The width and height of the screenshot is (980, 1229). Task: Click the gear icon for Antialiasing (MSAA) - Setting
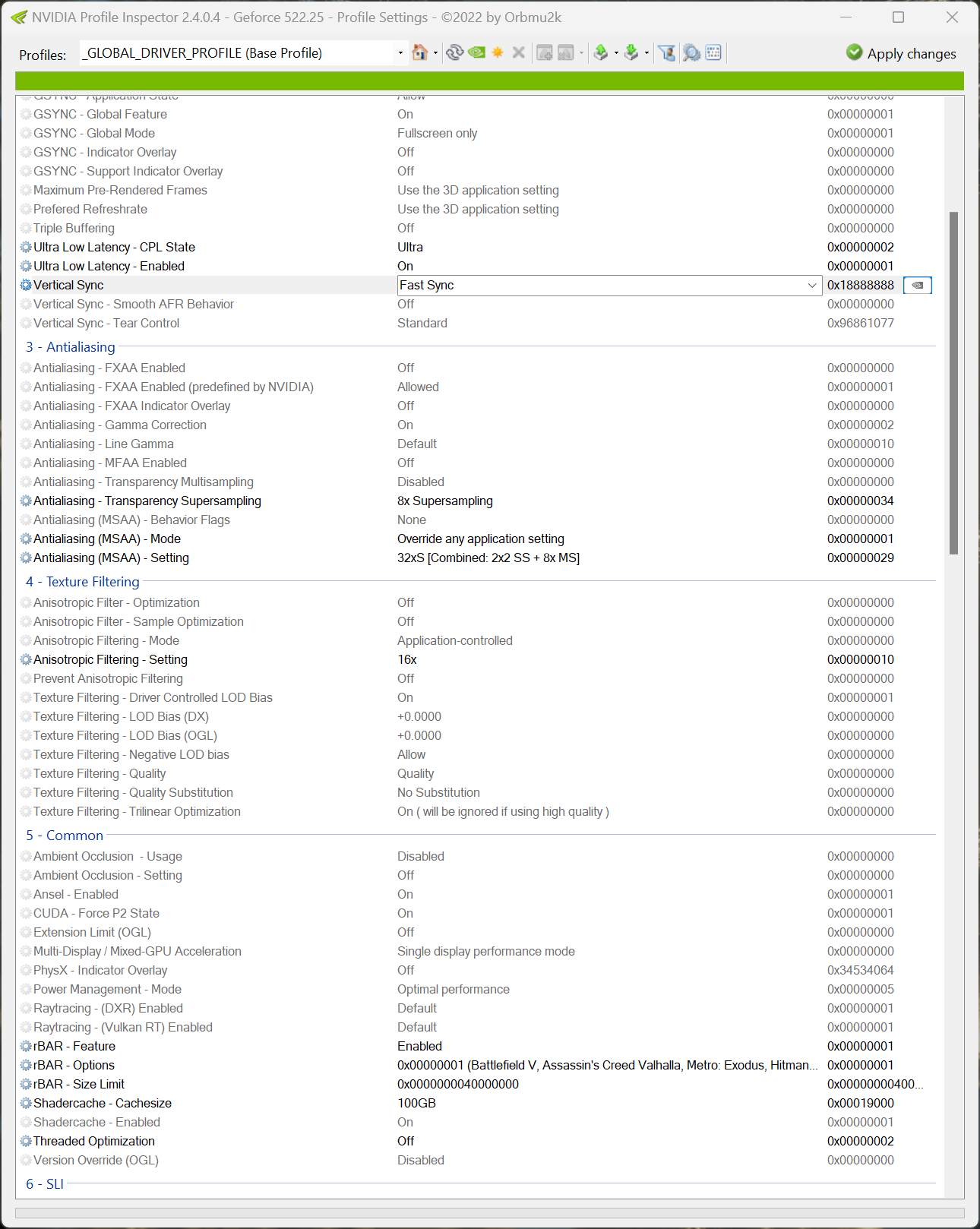[x=26, y=558]
